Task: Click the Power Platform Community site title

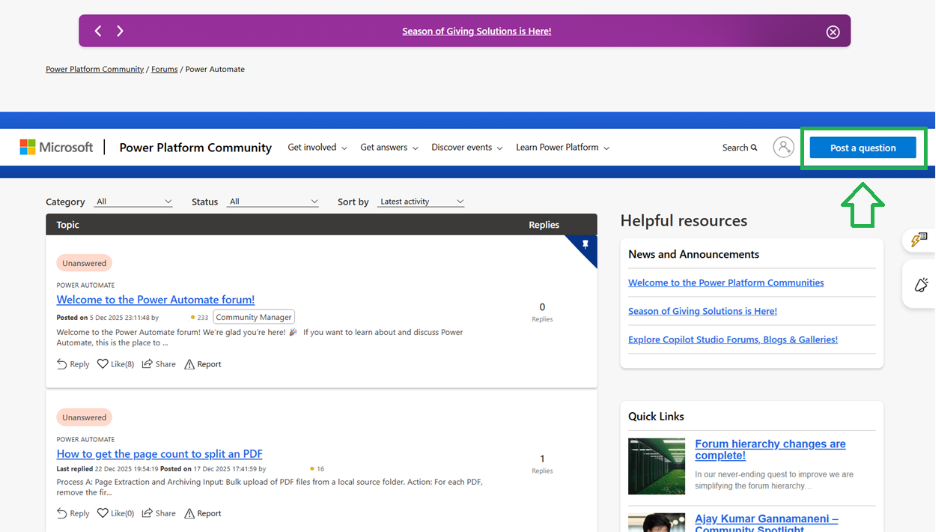Action: point(195,147)
